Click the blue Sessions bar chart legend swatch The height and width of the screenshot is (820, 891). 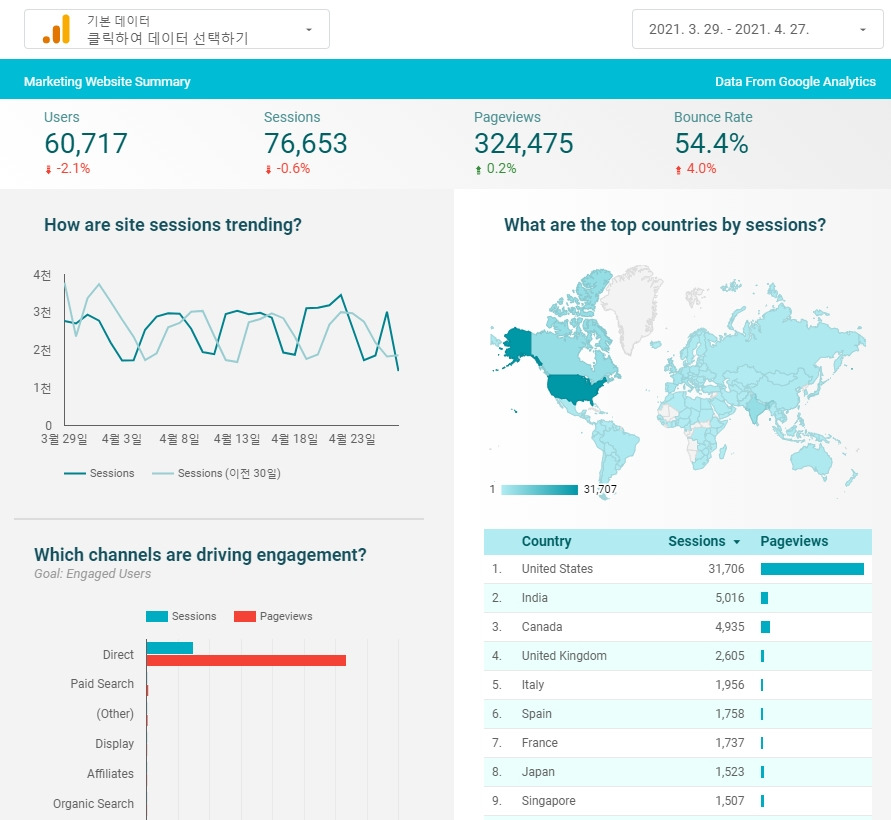point(157,617)
